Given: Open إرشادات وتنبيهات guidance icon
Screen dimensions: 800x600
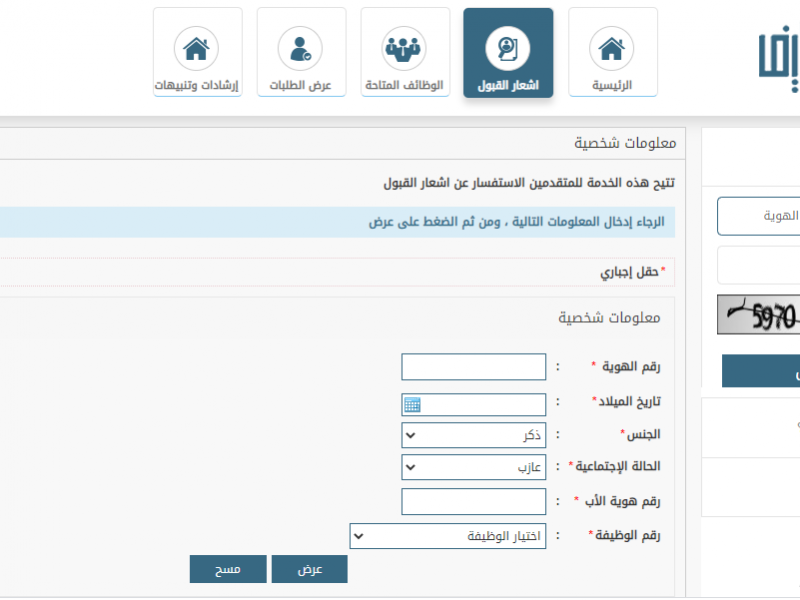Looking at the screenshot, I should click(197, 49).
